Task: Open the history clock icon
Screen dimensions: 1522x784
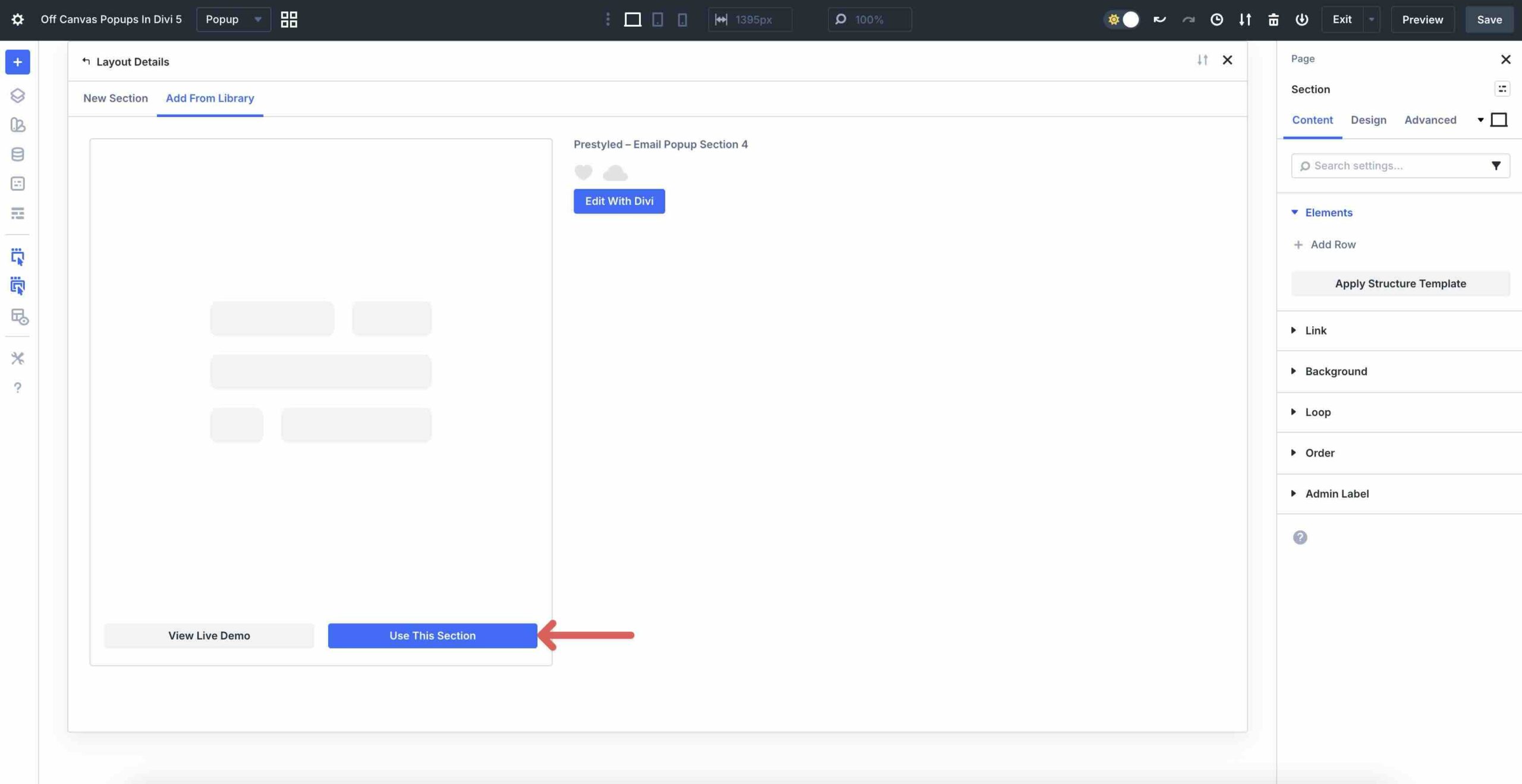Action: click(1216, 20)
